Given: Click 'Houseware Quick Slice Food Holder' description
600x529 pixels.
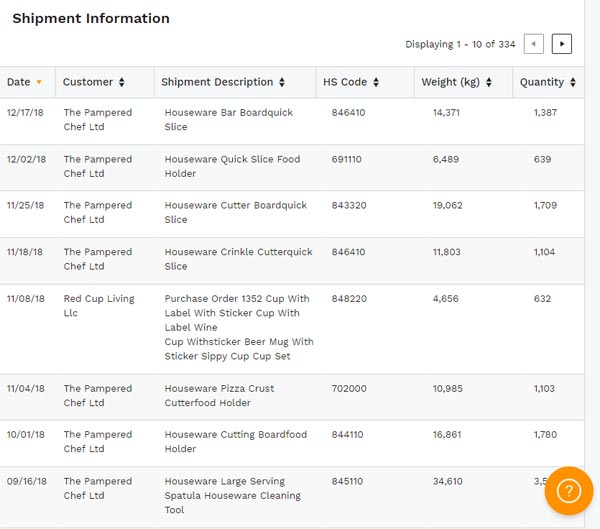Looking at the screenshot, I should (x=232, y=166).
